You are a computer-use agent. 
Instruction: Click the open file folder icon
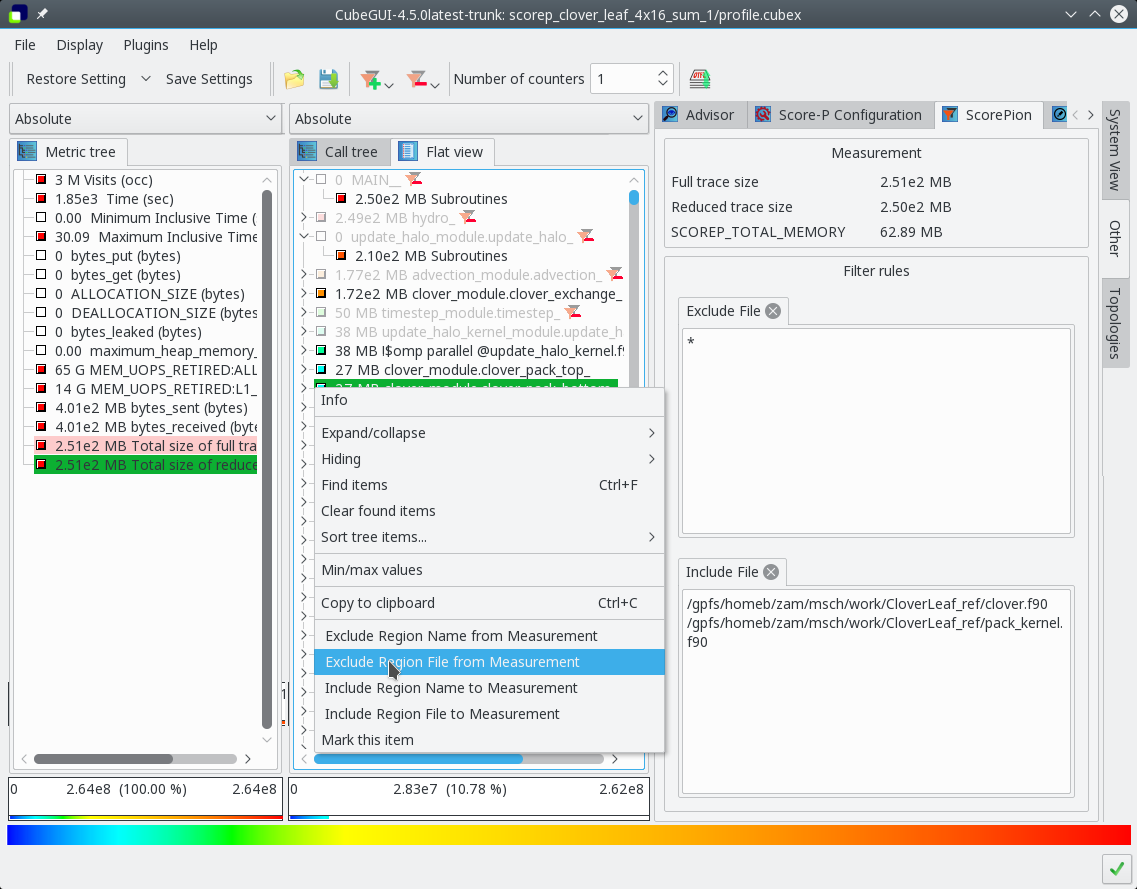pyautogui.click(x=294, y=79)
